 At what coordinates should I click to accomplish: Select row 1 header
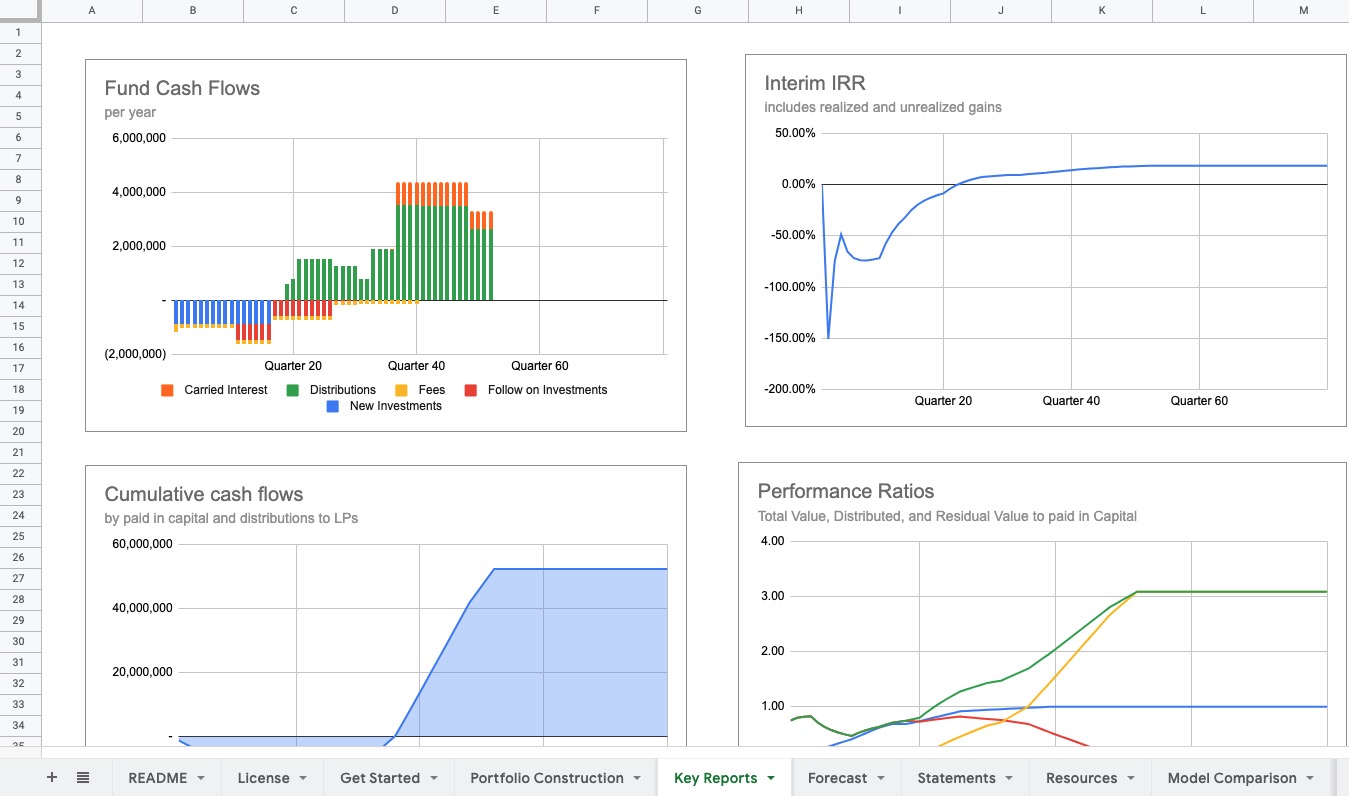click(20, 32)
